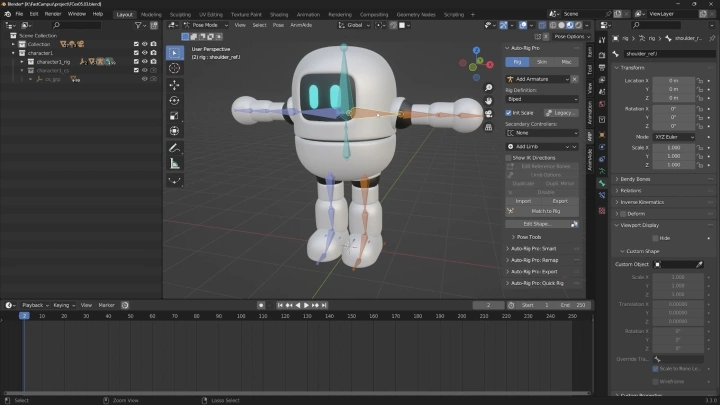Switch to Skin tab in Auto-Rig Pro
This screenshot has height=405, width=720.
coord(542,62)
